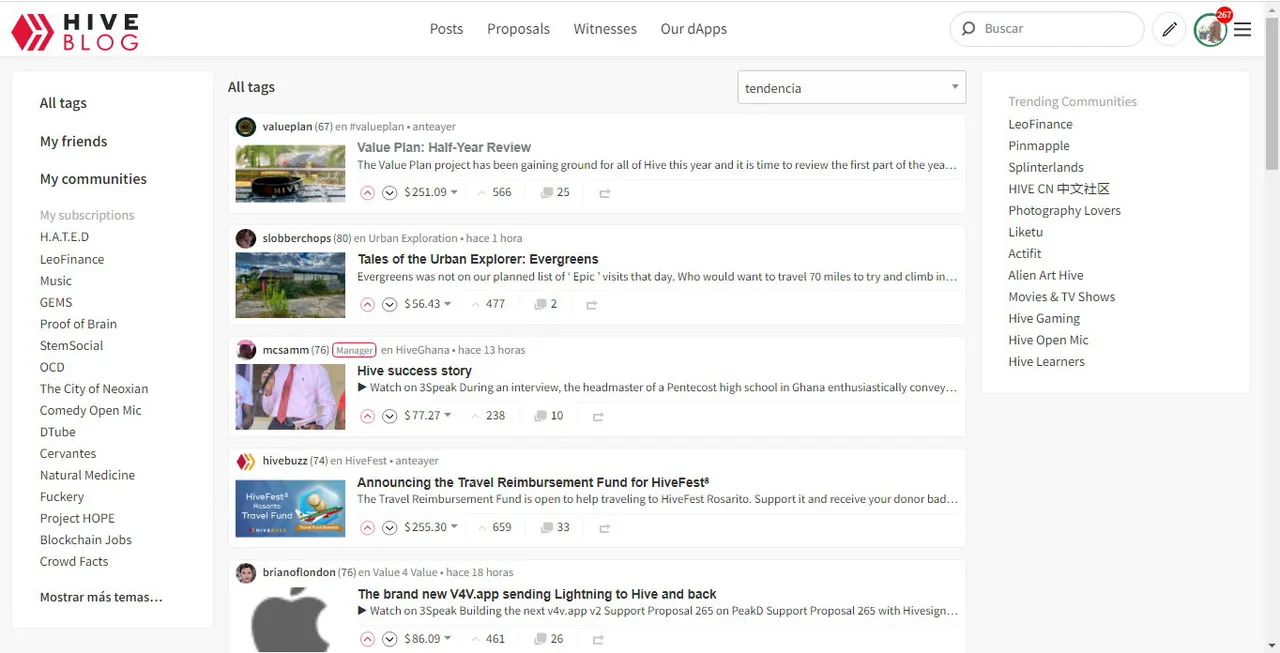The image size is (1280, 653).
Task: Open Photography Lovers community link
Action: tap(1064, 210)
